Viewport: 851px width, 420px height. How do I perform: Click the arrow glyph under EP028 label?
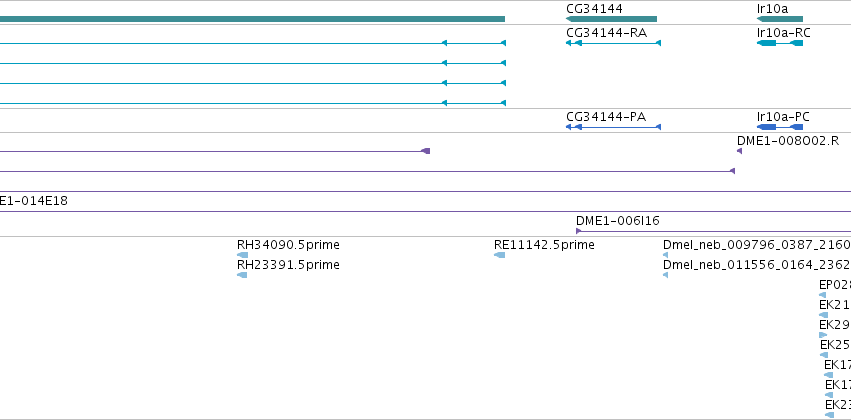[x=822, y=295]
